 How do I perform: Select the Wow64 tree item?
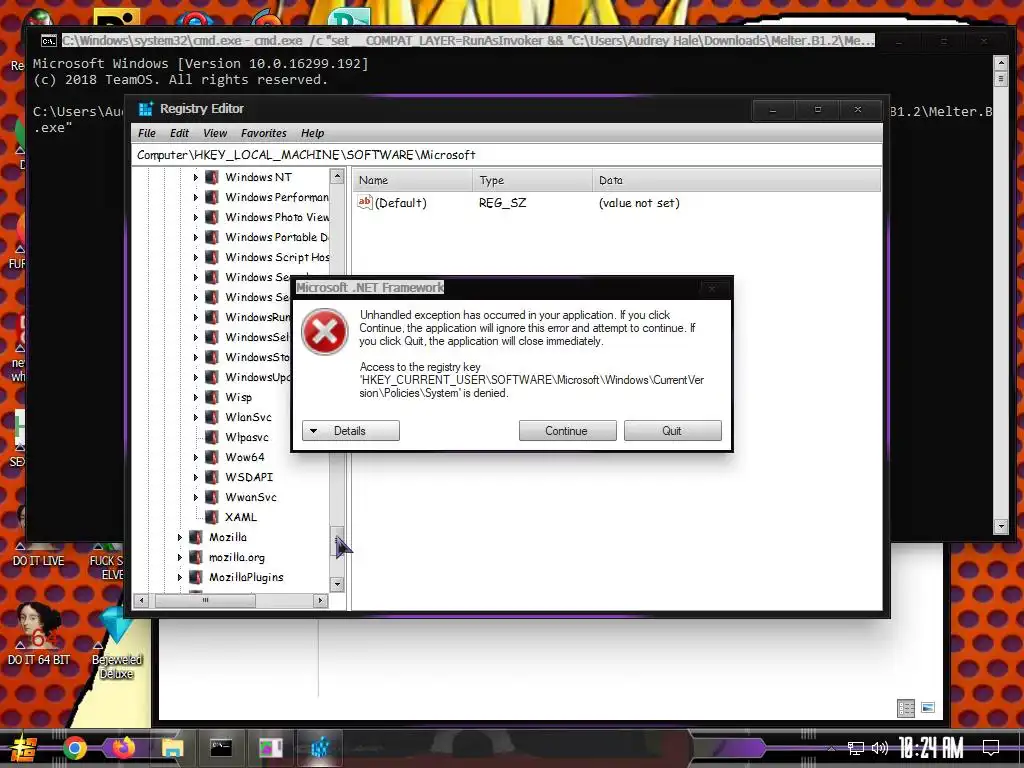[x=245, y=457]
